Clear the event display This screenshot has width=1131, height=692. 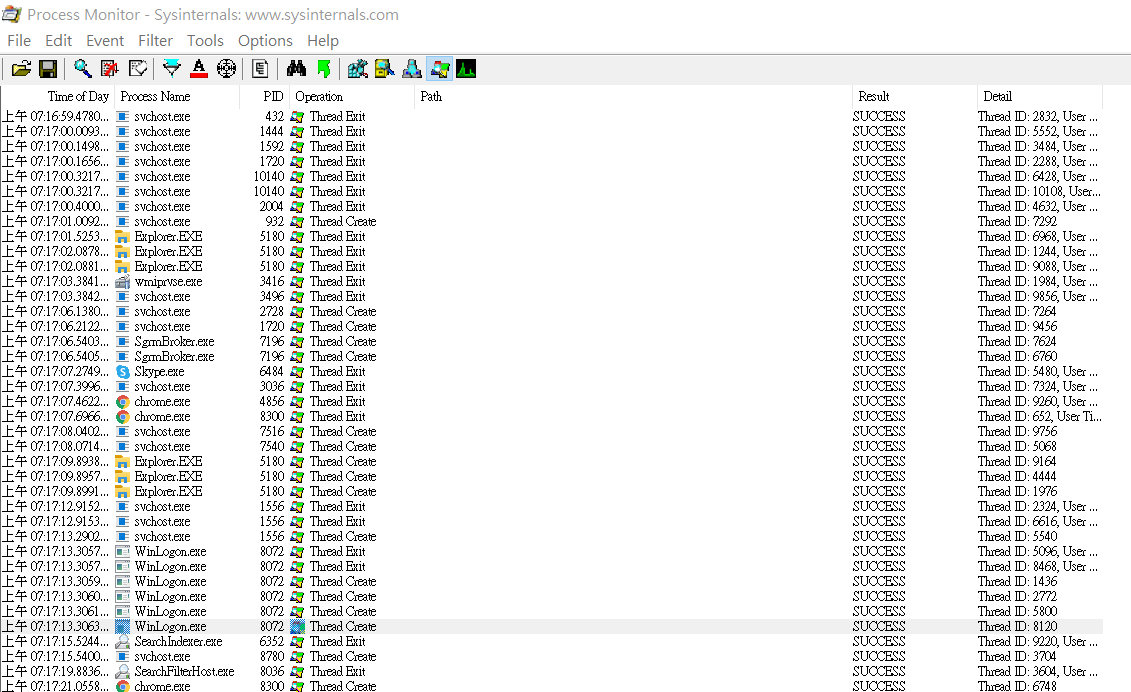(x=110, y=68)
